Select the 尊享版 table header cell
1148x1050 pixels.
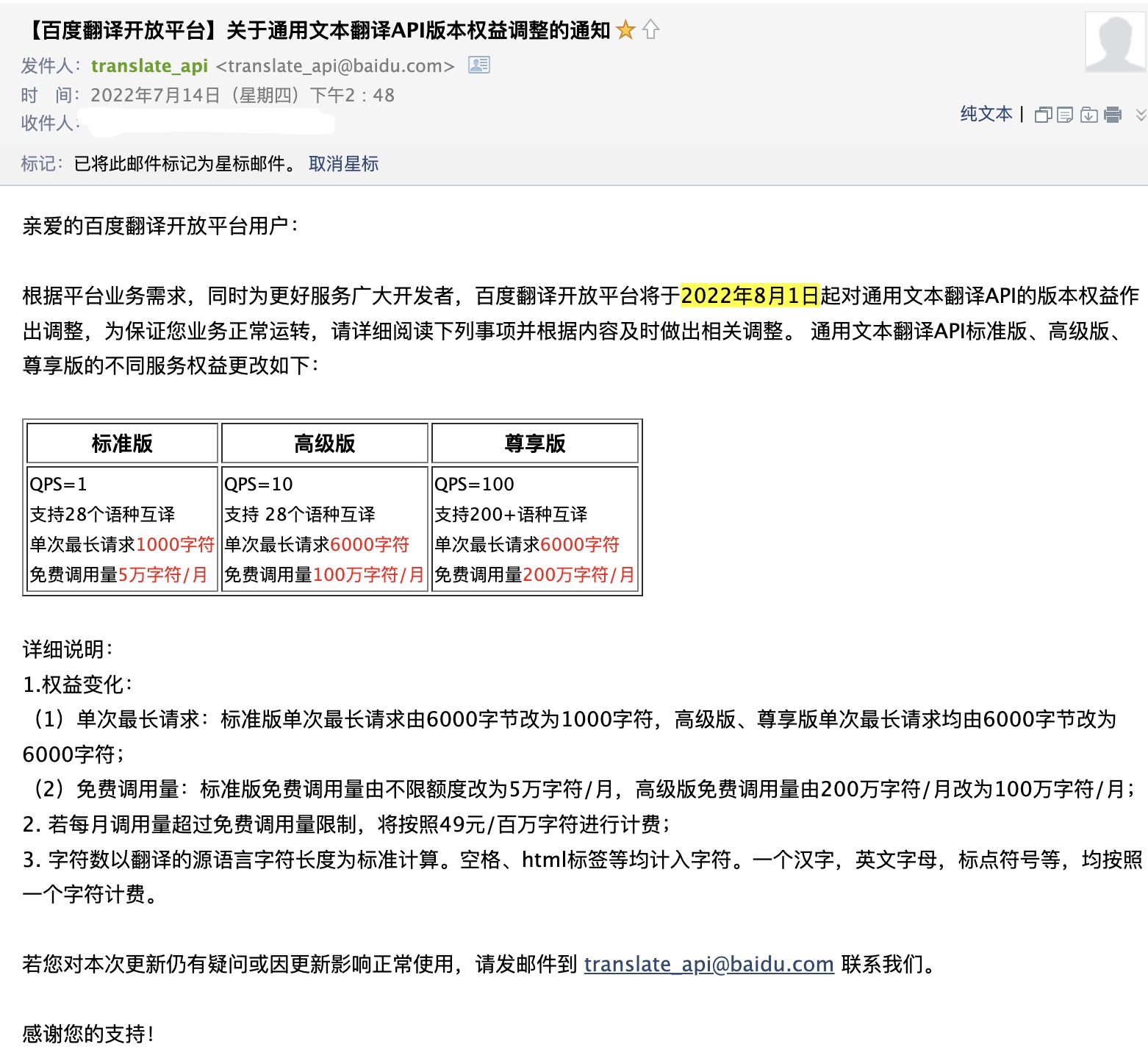534,443
